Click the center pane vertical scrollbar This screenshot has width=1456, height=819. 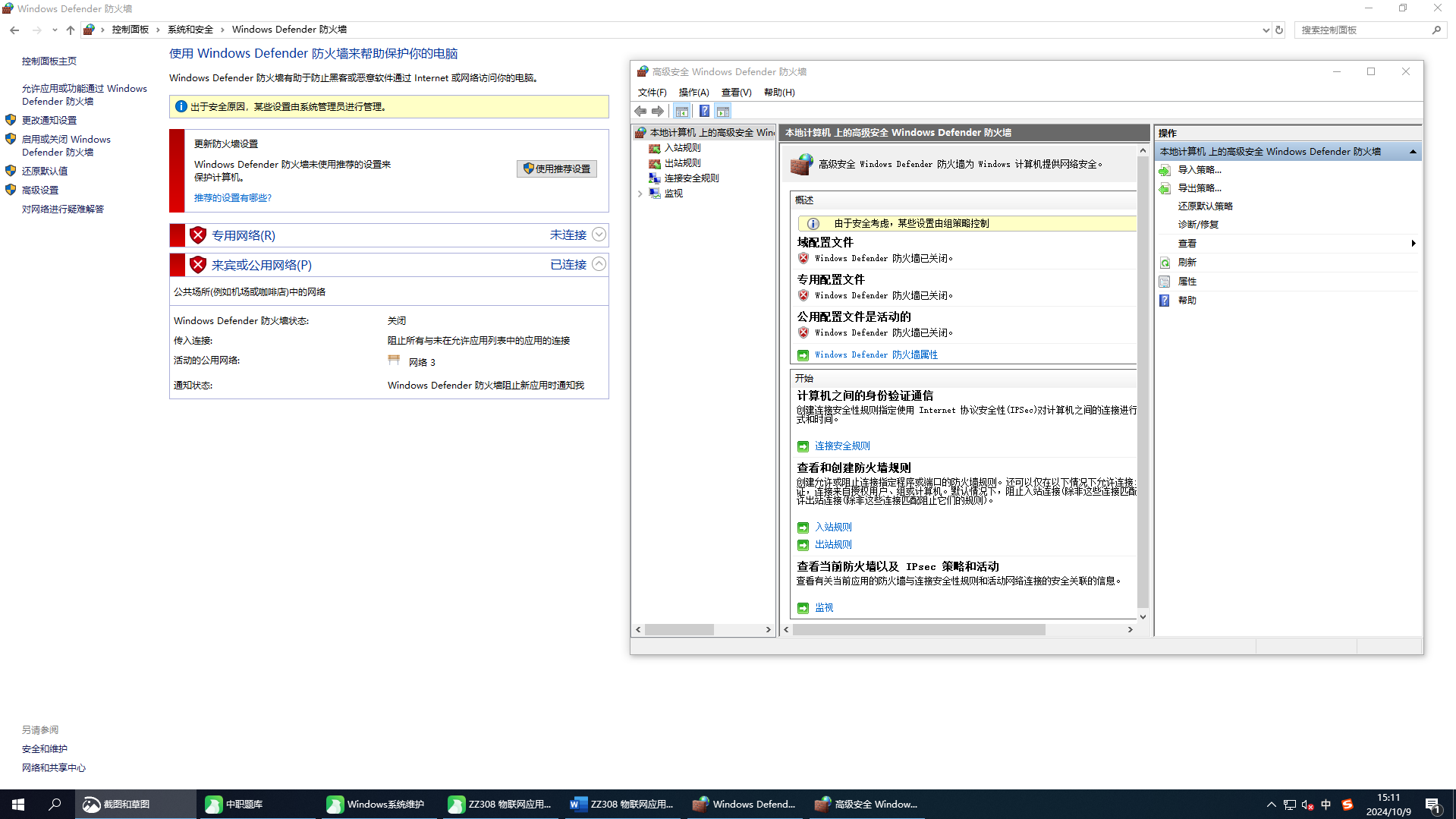tap(1143, 384)
